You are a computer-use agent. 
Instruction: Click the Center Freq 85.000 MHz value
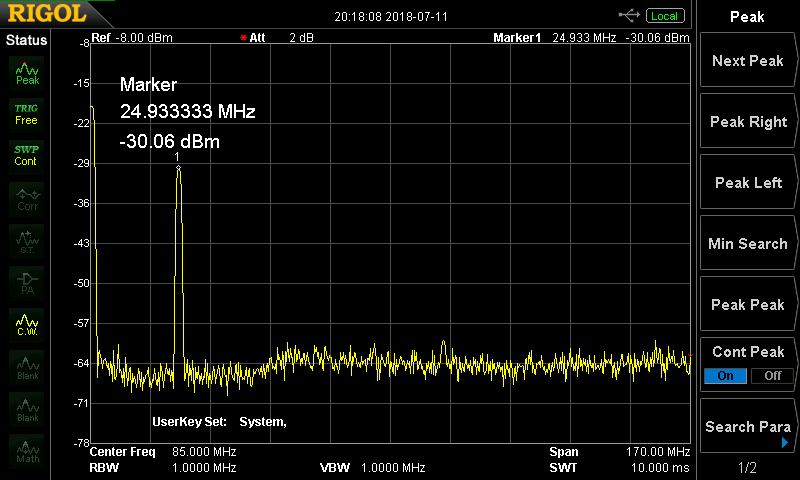(204, 451)
